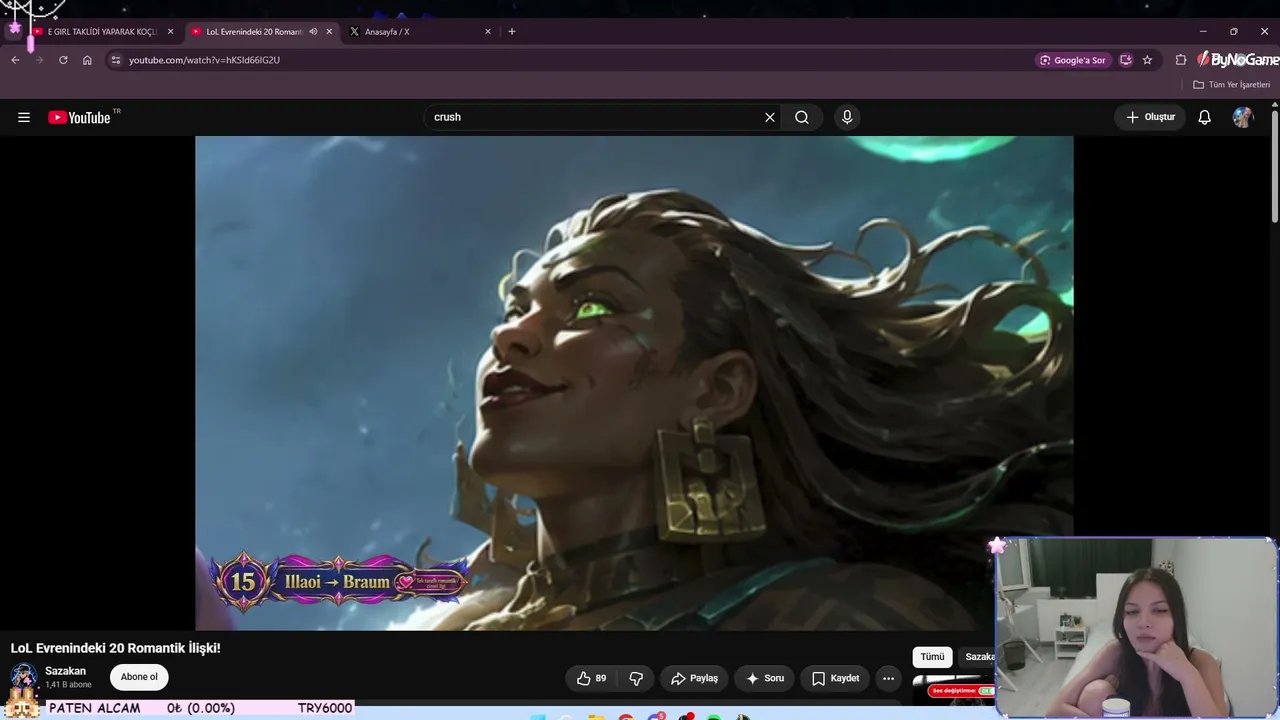Click the '1,41 B abone' subscriber count
1280x720 pixels.
coord(68,685)
